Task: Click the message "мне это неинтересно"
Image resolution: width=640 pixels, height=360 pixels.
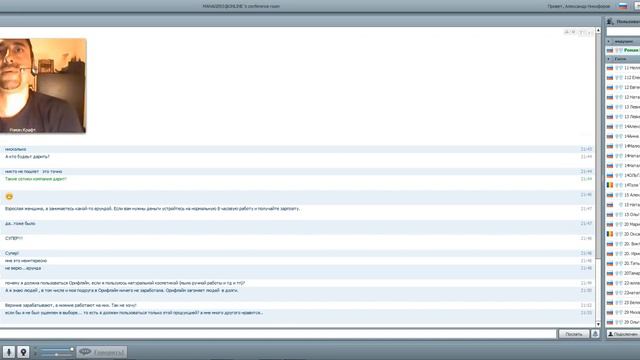Action: point(26,261)
